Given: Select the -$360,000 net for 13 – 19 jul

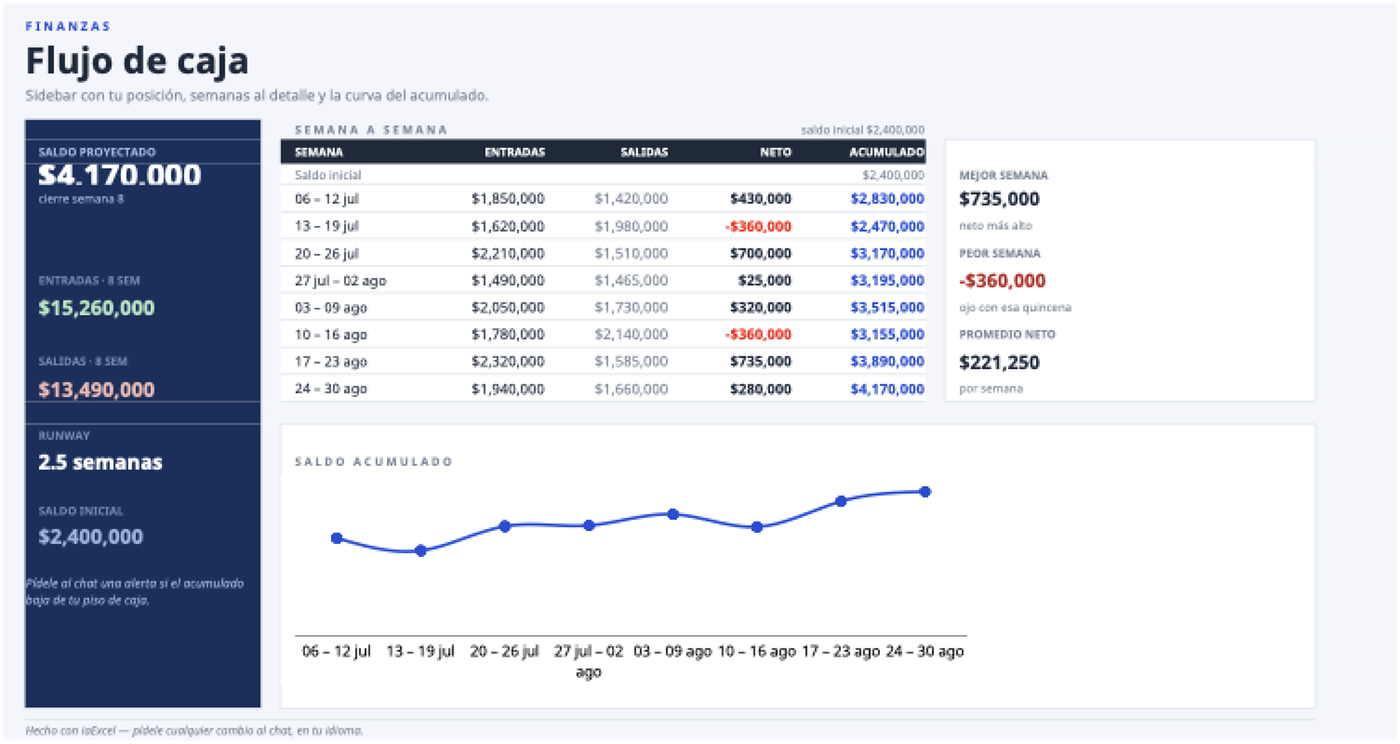Looking at the screenshot, I should [758, 226].
